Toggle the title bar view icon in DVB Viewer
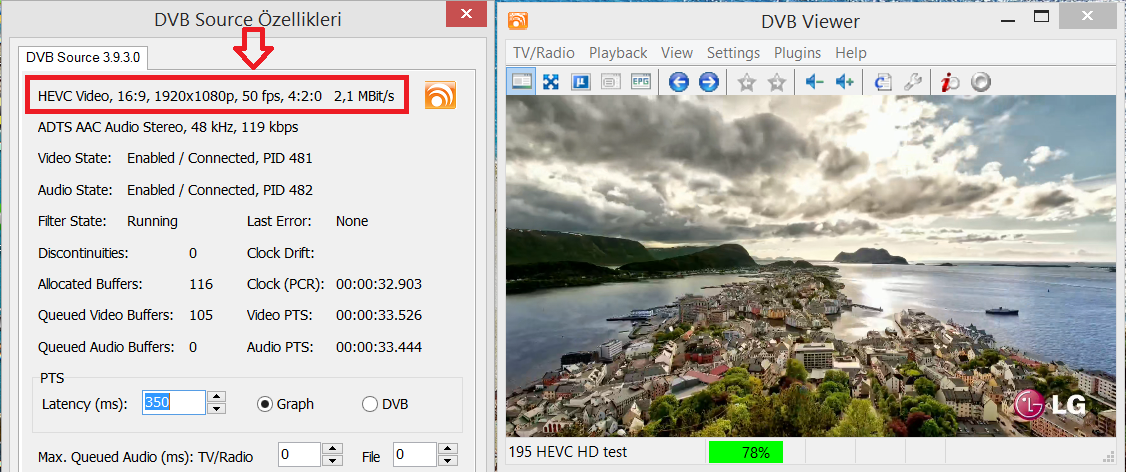 (x=522, y=82)
